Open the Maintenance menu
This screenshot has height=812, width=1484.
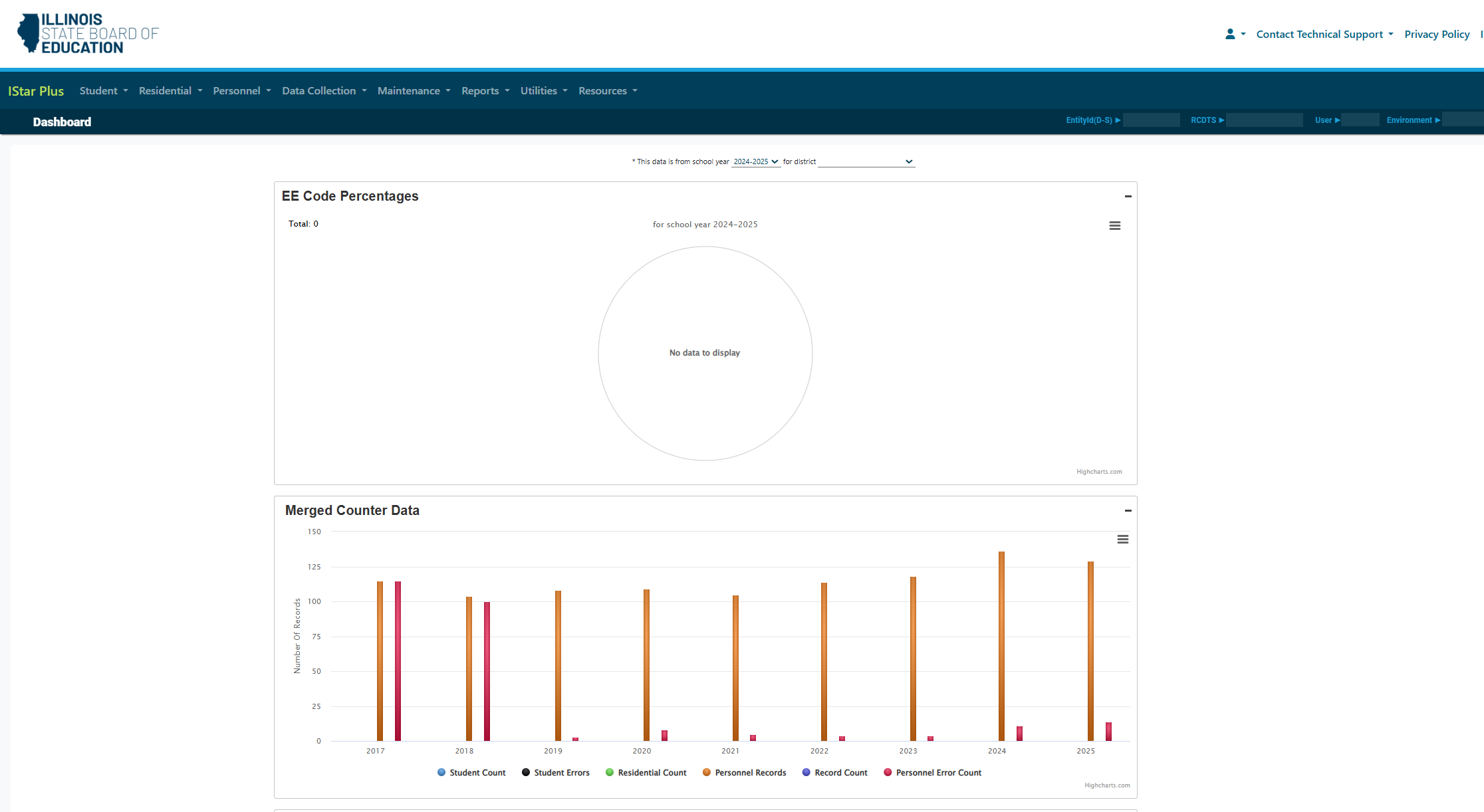click(x=414, y=90)
